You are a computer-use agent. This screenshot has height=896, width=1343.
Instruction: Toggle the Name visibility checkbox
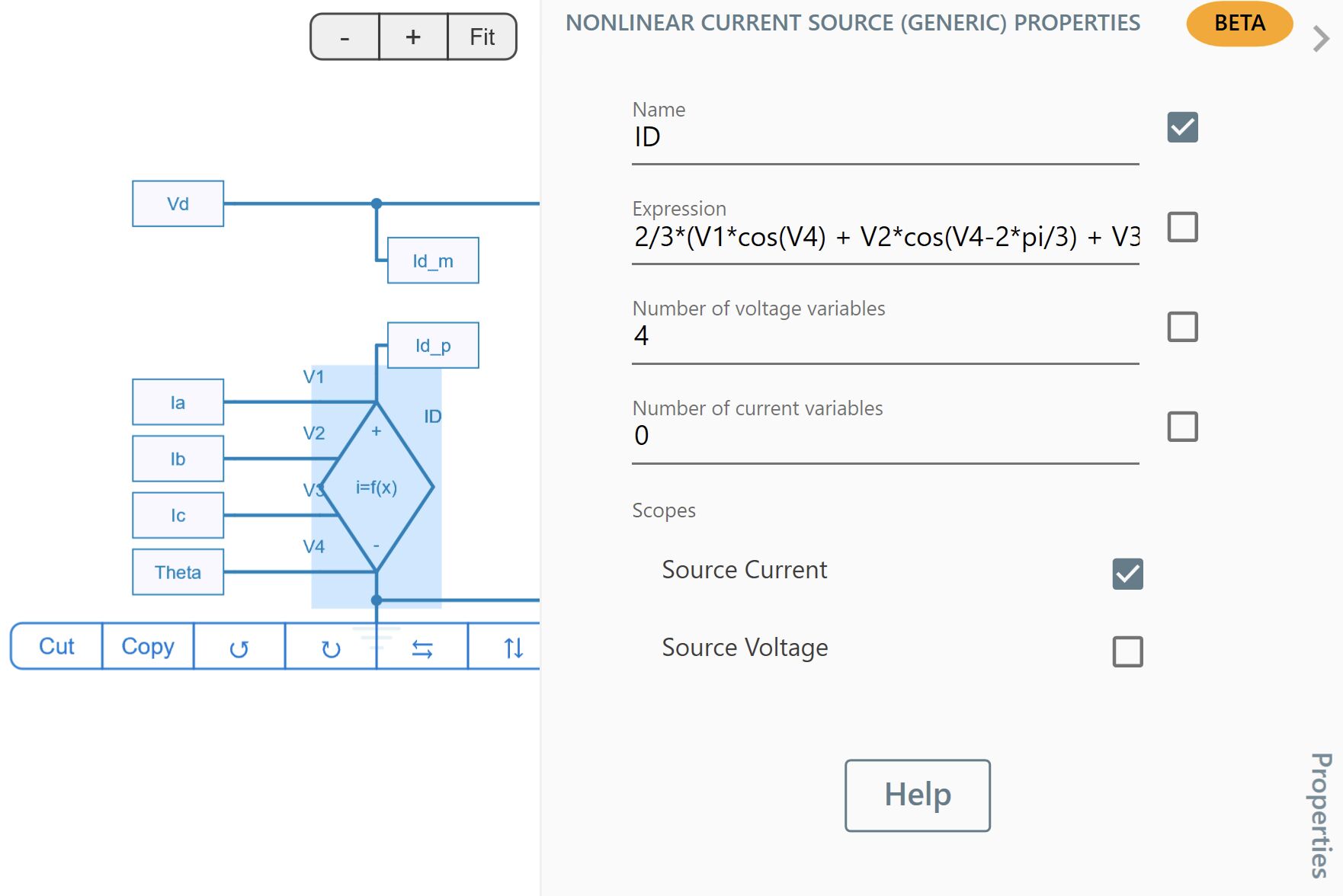coord(1182,127)
